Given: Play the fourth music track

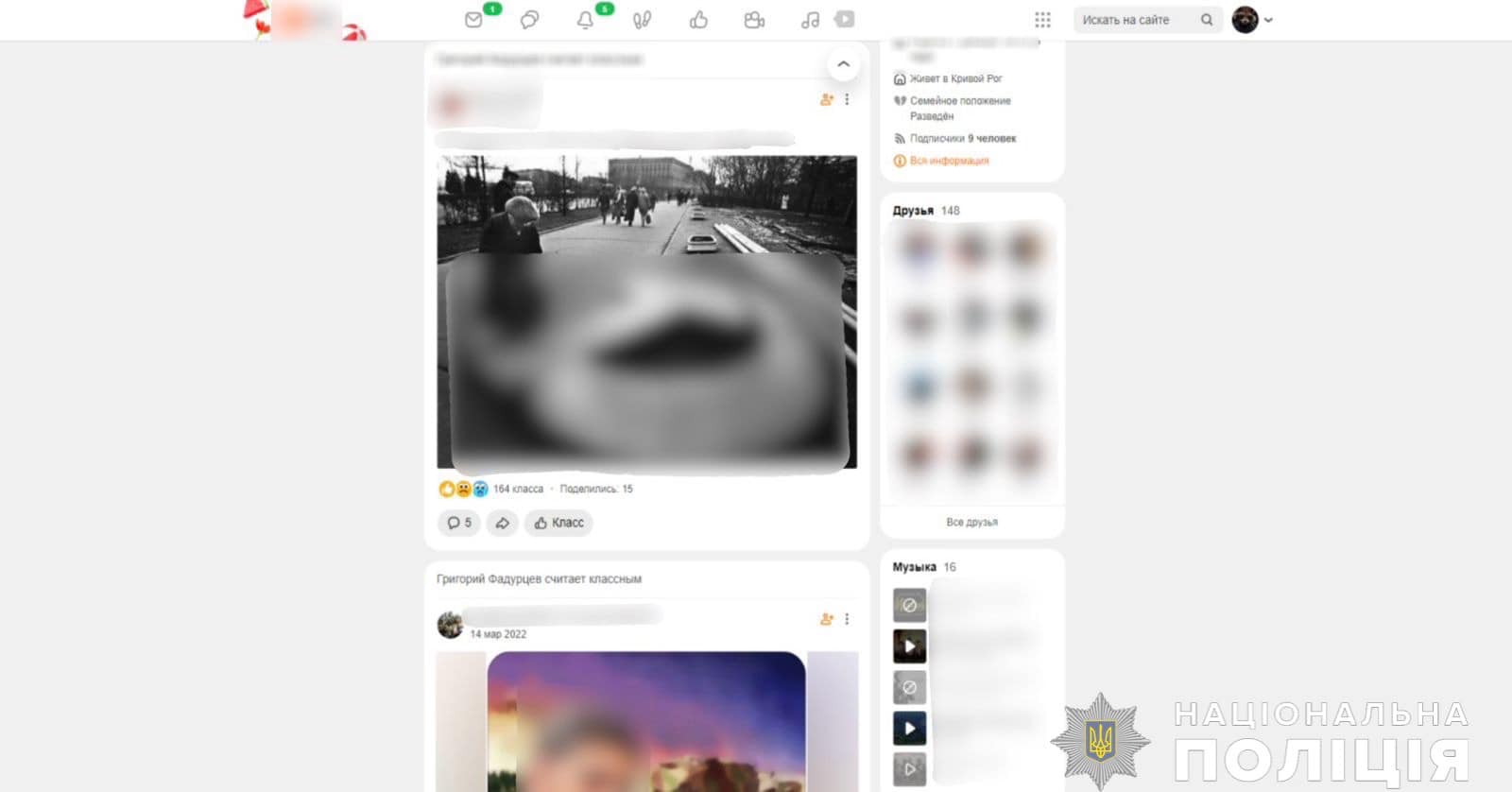Looking at the screenshot, I should click(x=909, y=729).
